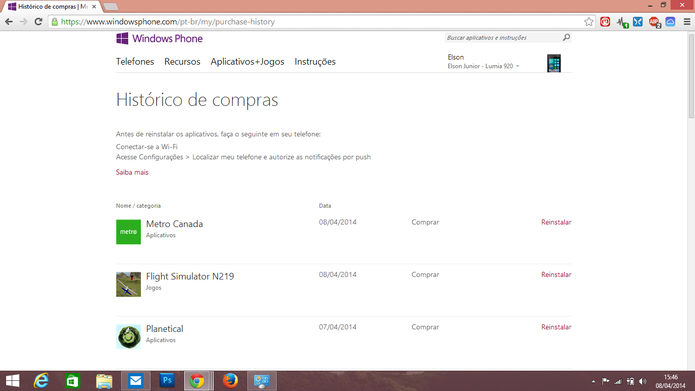
Task: Open the Windows Store taskbar icon
Action: pos(72,381)
